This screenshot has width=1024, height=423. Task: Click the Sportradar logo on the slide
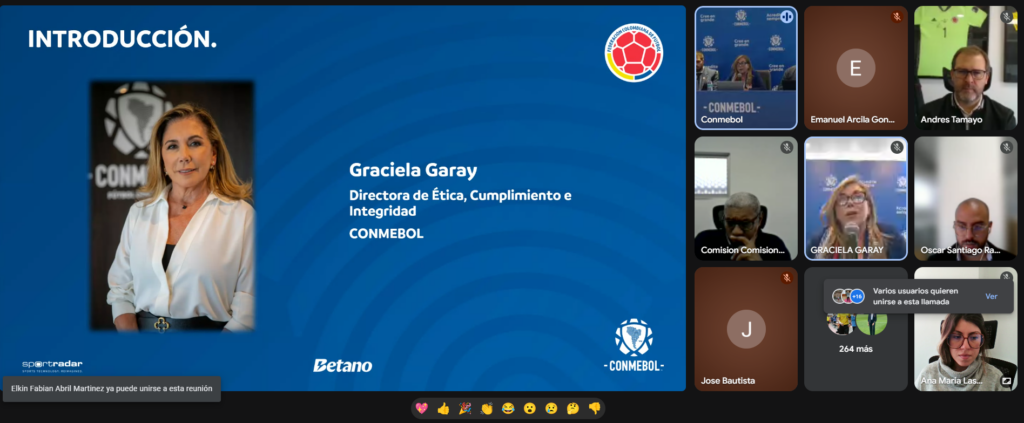pos(52,366)
